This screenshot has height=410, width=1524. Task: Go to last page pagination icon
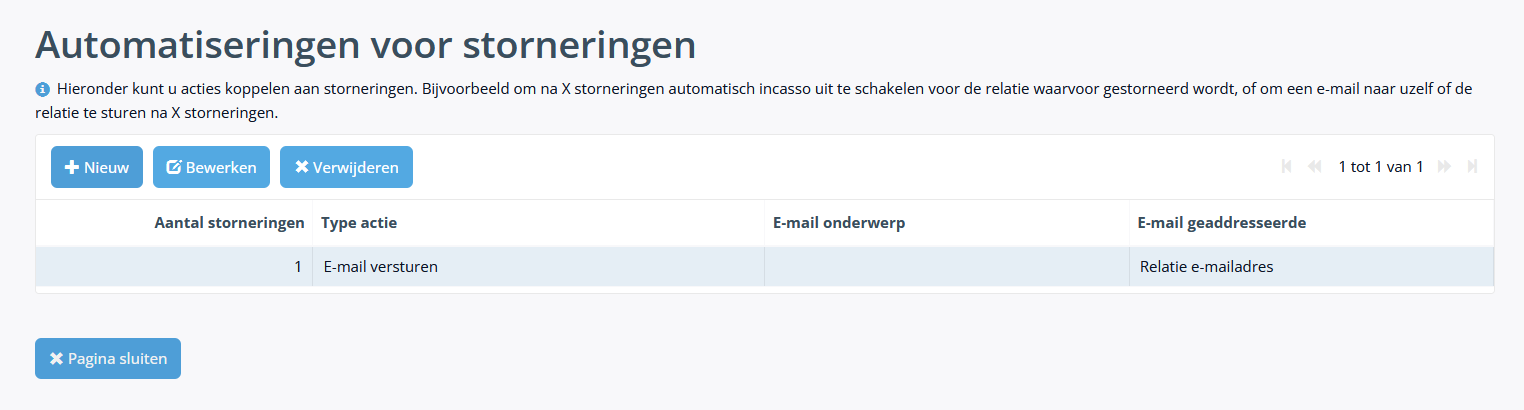click(x=1472, y=167)
